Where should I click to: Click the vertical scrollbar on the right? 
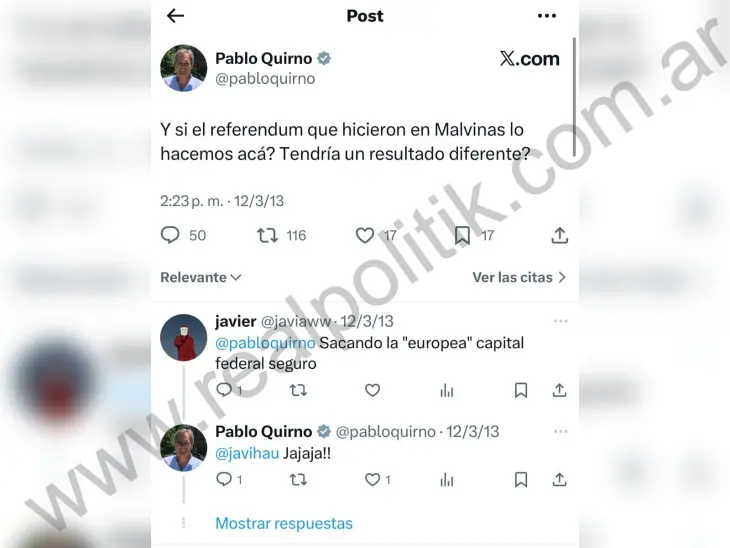[x=575, y=97]
